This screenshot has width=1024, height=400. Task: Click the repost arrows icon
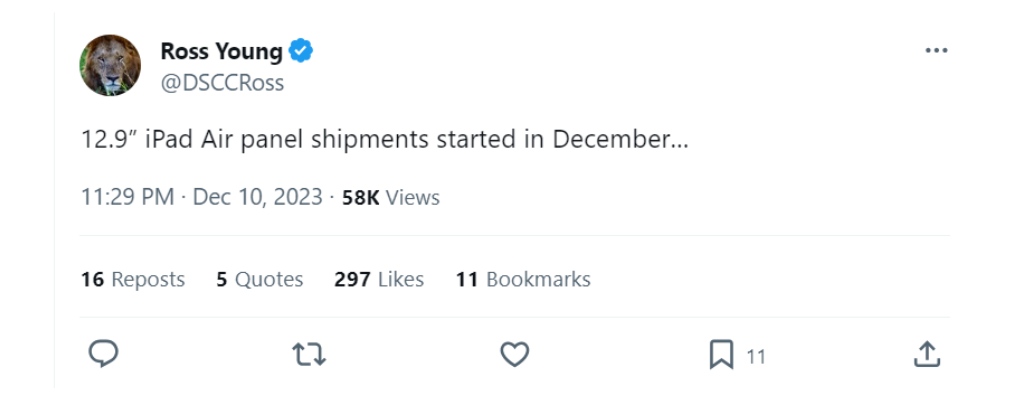(309, 354)
